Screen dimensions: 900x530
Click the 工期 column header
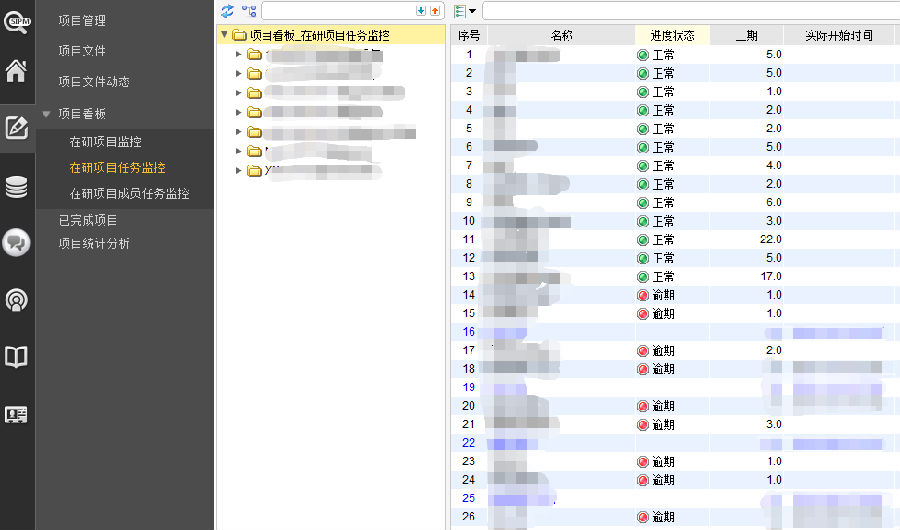tap(747, 36)
